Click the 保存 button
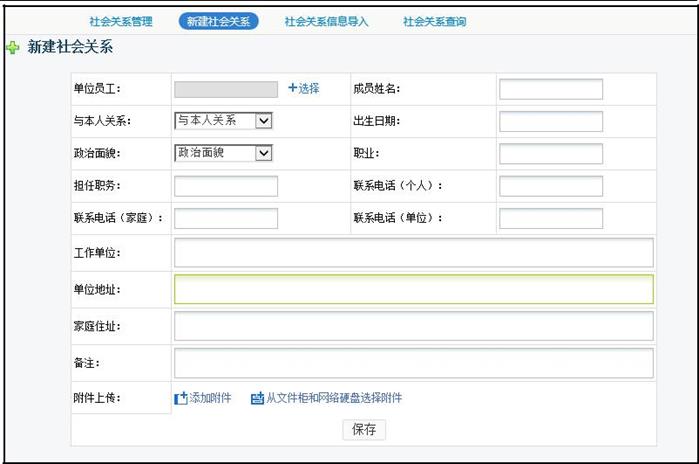 click(364, 430)
